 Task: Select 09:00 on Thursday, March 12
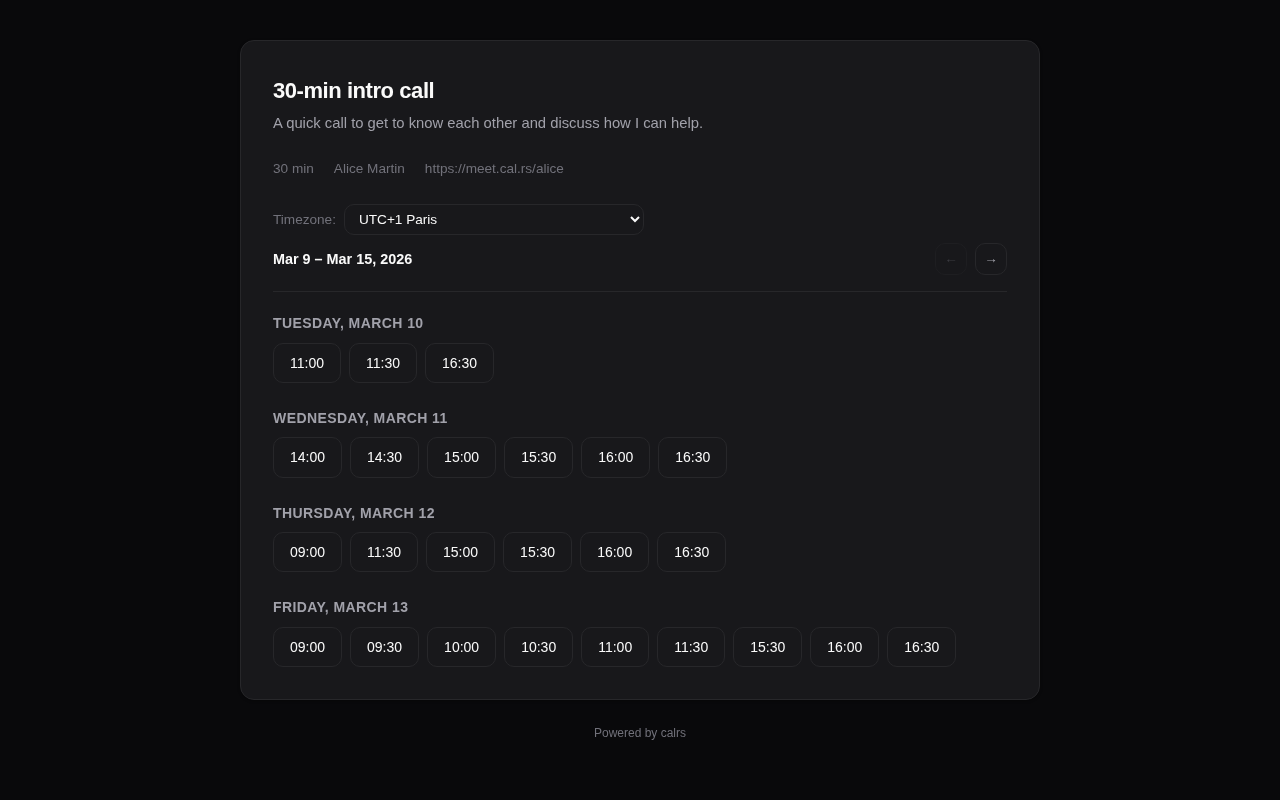click(x=307, y=552)
